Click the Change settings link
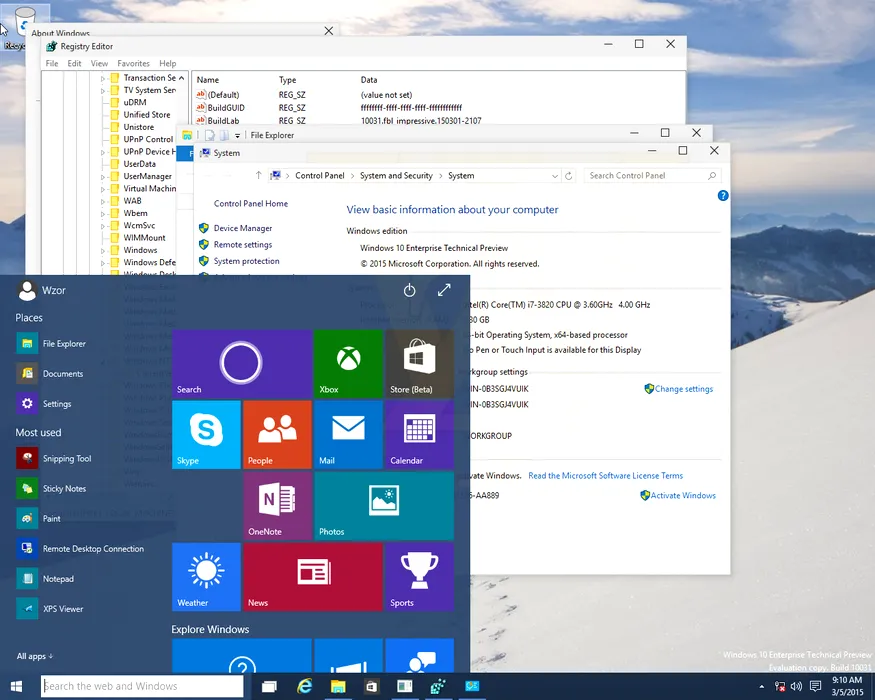 point(684,389)
